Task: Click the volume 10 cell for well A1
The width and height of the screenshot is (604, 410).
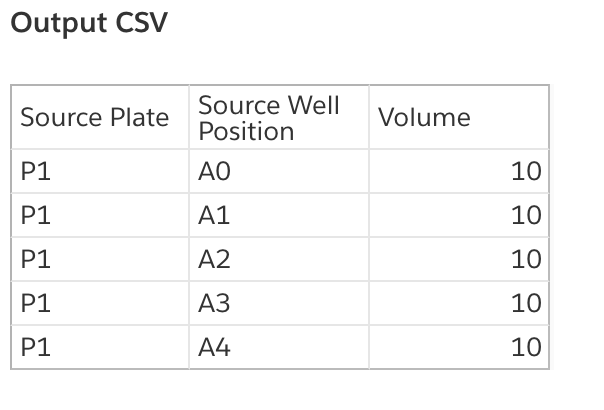Action: (x=459, y=215)
